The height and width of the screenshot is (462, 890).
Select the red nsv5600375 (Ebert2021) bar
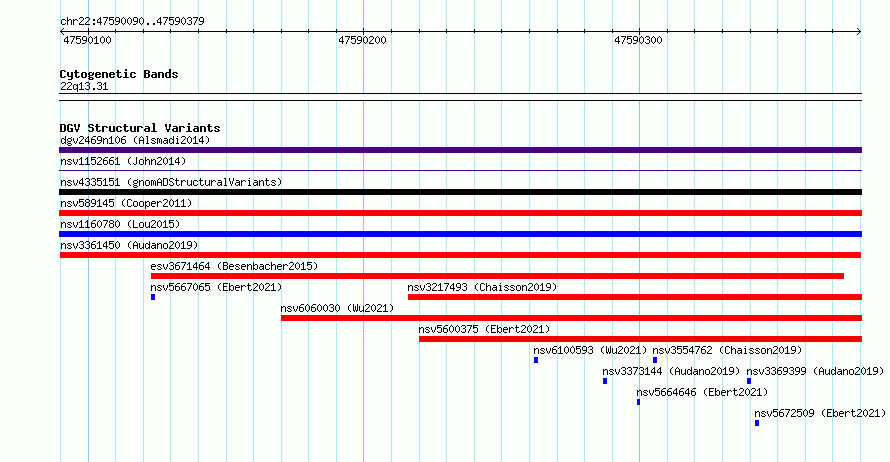pyautogui.click(x=640, y=339)
